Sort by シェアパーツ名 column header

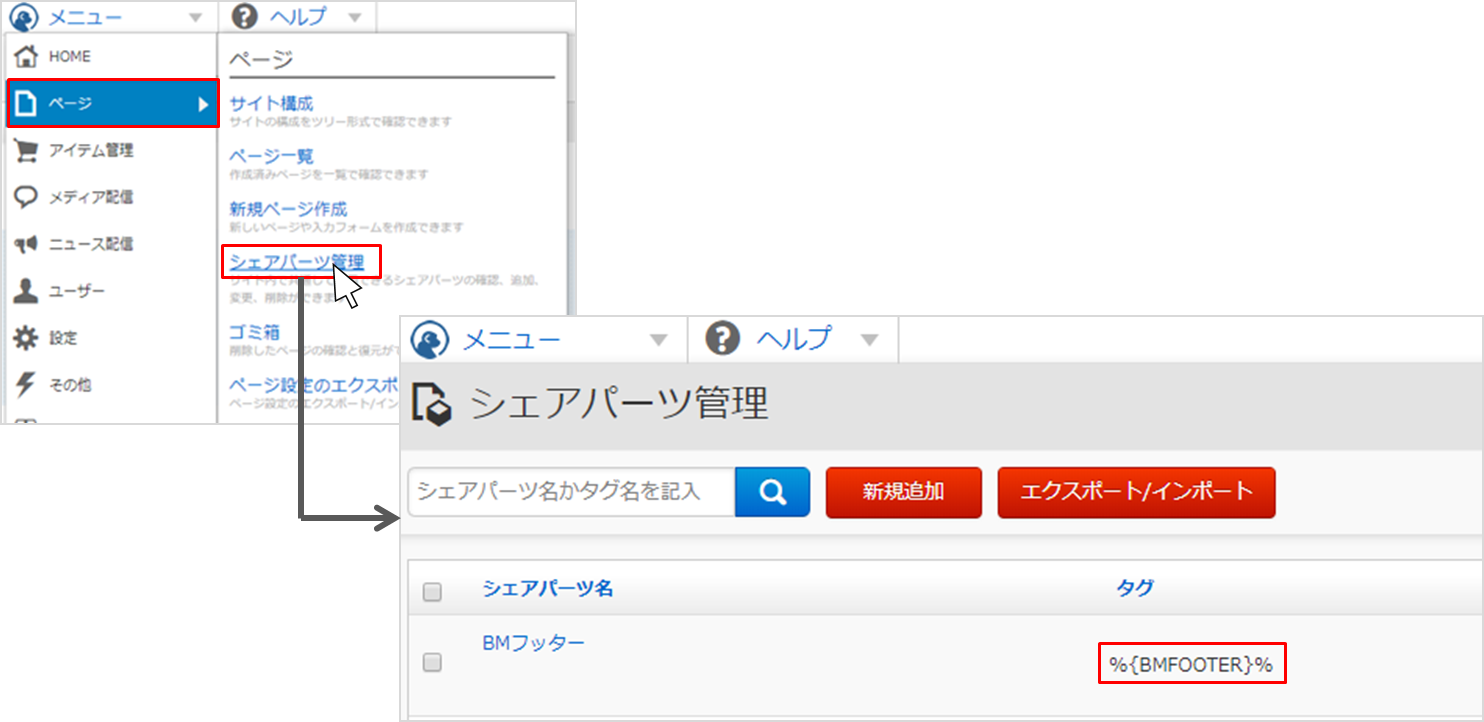[x=547, y=589]
